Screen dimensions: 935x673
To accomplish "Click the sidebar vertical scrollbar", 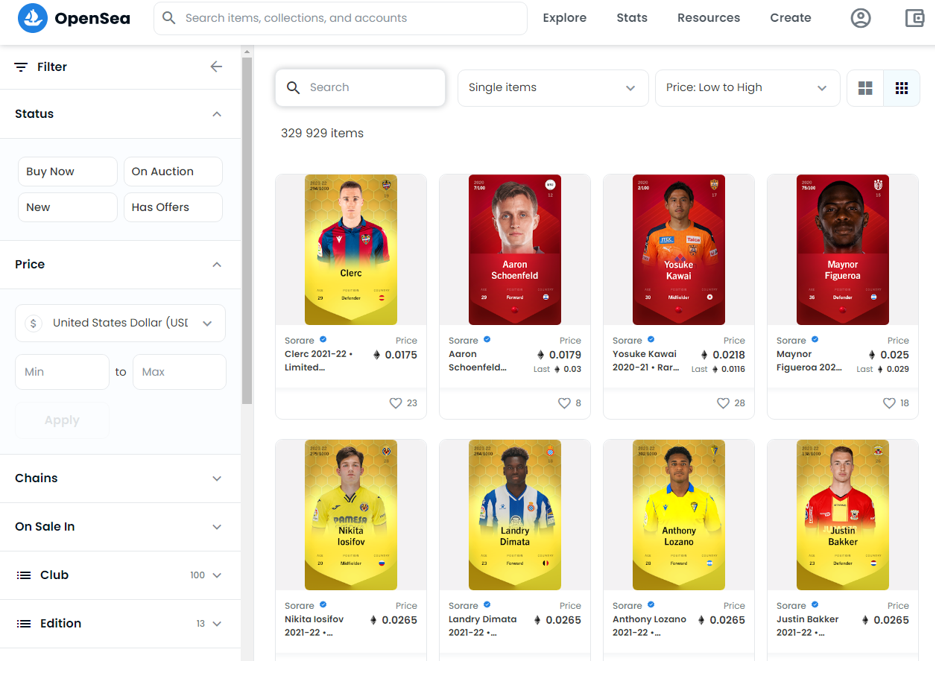I will [x=247, y=229].
